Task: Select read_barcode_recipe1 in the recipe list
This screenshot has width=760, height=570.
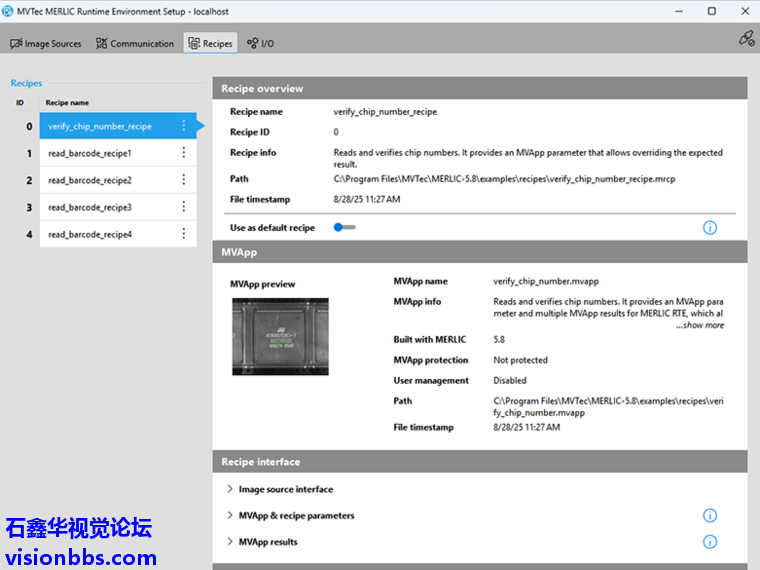Action: click(90, 153)
